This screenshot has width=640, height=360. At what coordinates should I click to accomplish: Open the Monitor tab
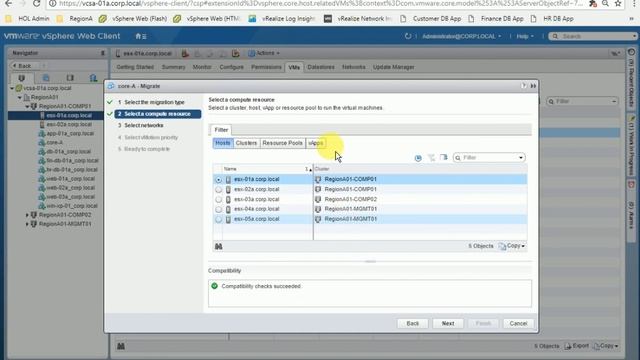tap(202, 67)
